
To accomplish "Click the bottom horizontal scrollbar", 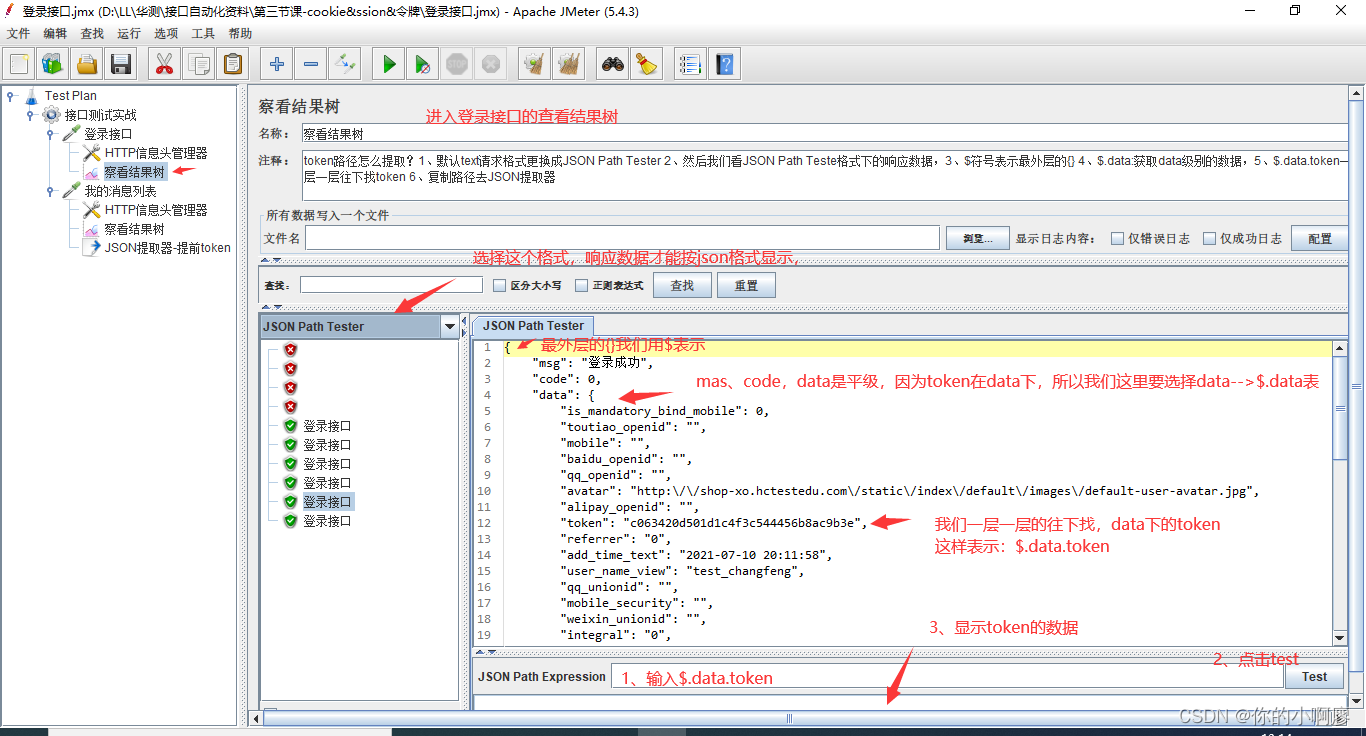I will [790, 718].
